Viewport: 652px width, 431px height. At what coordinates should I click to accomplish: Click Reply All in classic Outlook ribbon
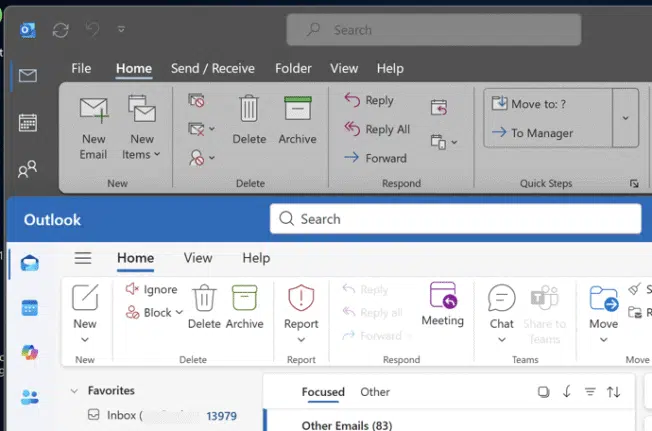click(x=377, y=129)
